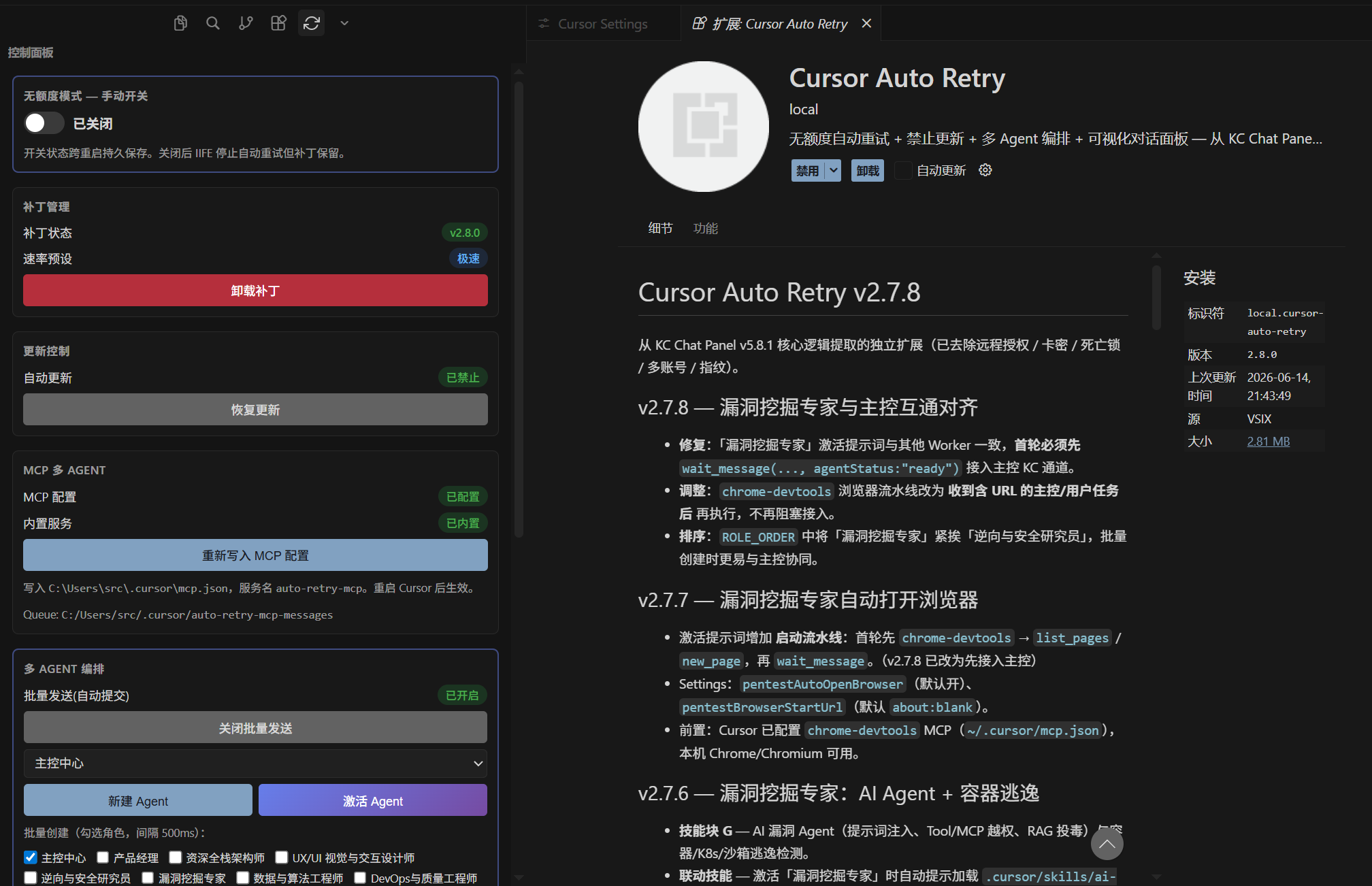Open the dropdown arrow next to 禁用
Image resolution: width=1372 pixels, height=886 pixels.
click(x=833, y=170)
